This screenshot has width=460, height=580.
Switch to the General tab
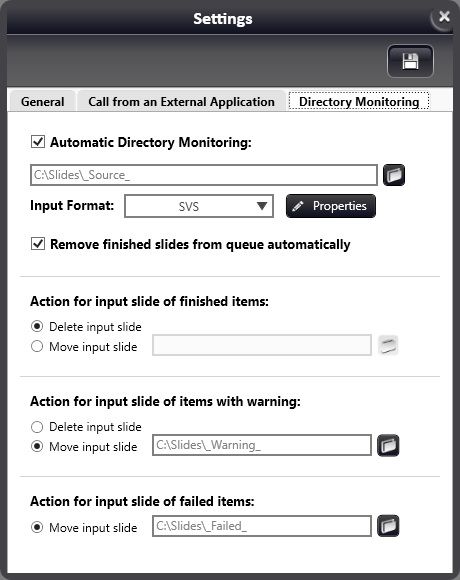43,101
